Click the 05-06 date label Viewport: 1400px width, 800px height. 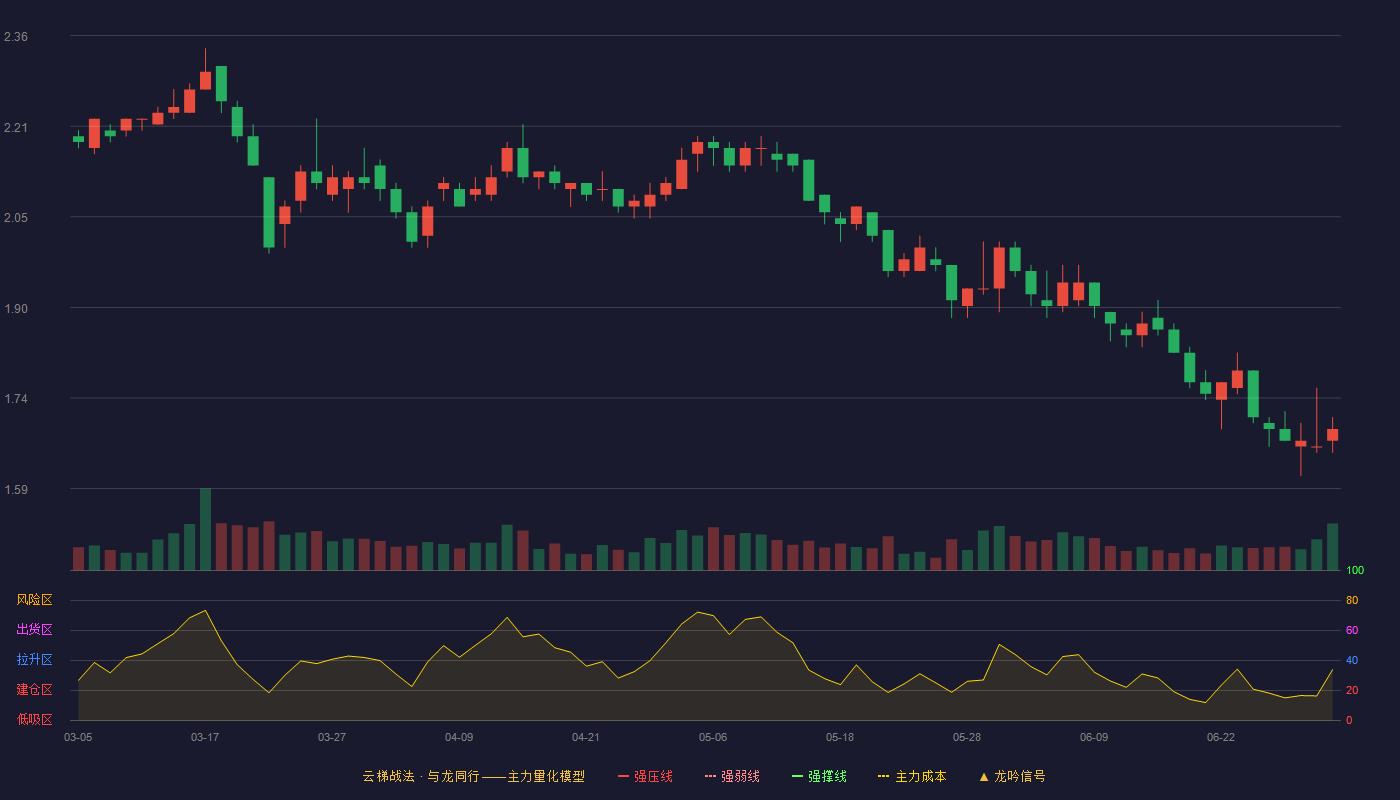(x=713, y=737)
